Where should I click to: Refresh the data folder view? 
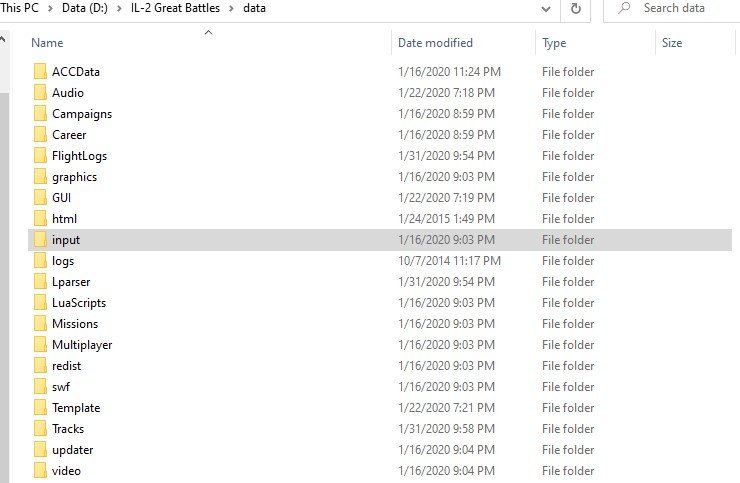(x=576, y=8)
